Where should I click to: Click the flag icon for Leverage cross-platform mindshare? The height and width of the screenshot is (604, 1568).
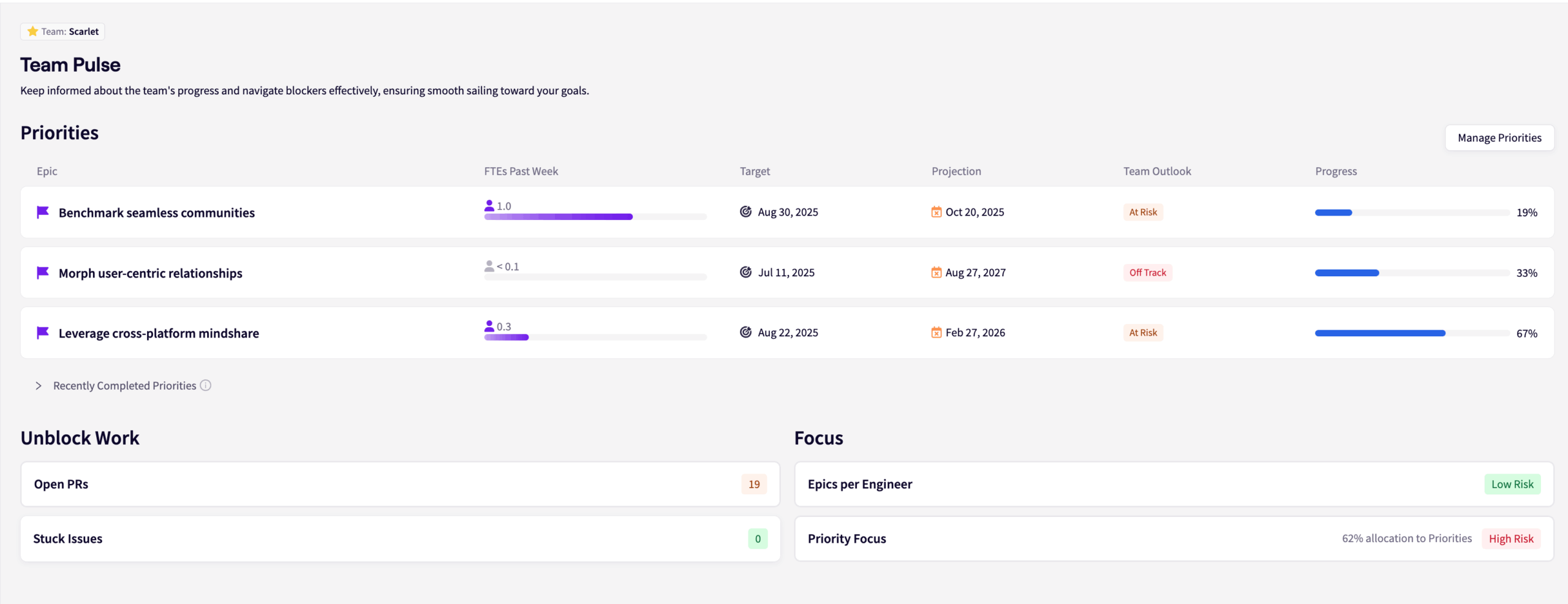43,333
